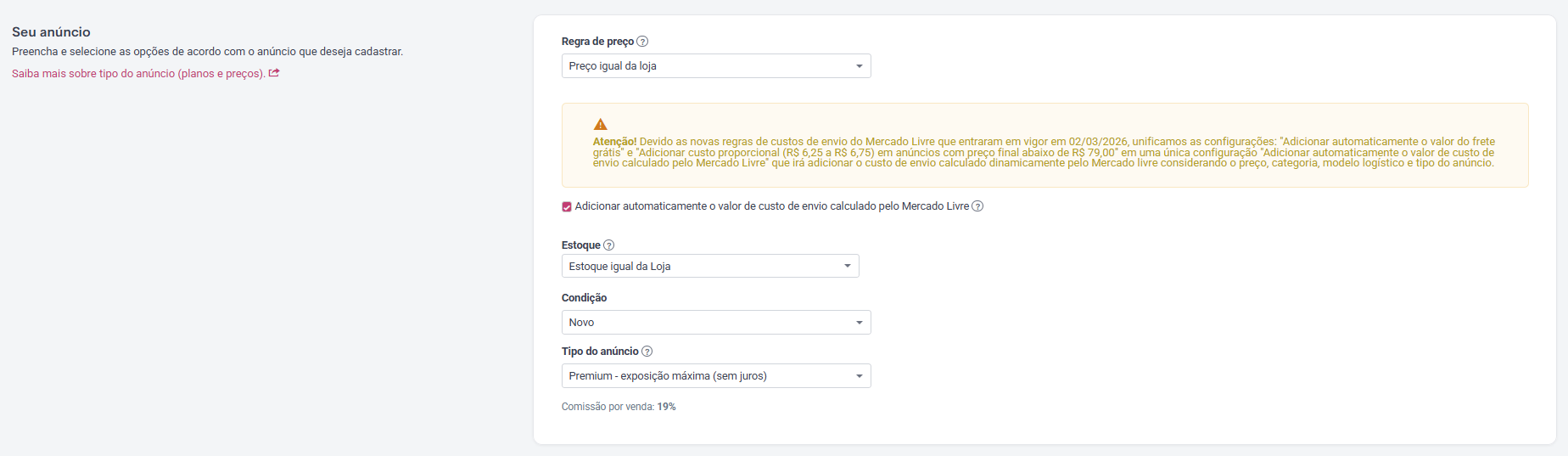
Task: Click the external link icon after Saiba mais
Action: pos(274,73)
